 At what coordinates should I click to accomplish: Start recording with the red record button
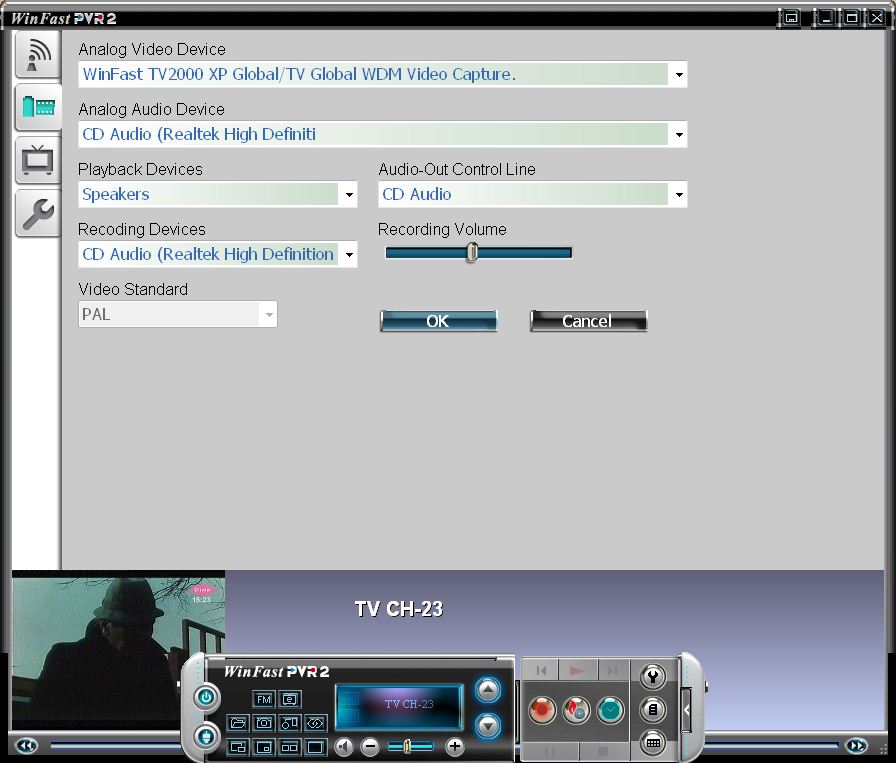(x=542, y=710)
